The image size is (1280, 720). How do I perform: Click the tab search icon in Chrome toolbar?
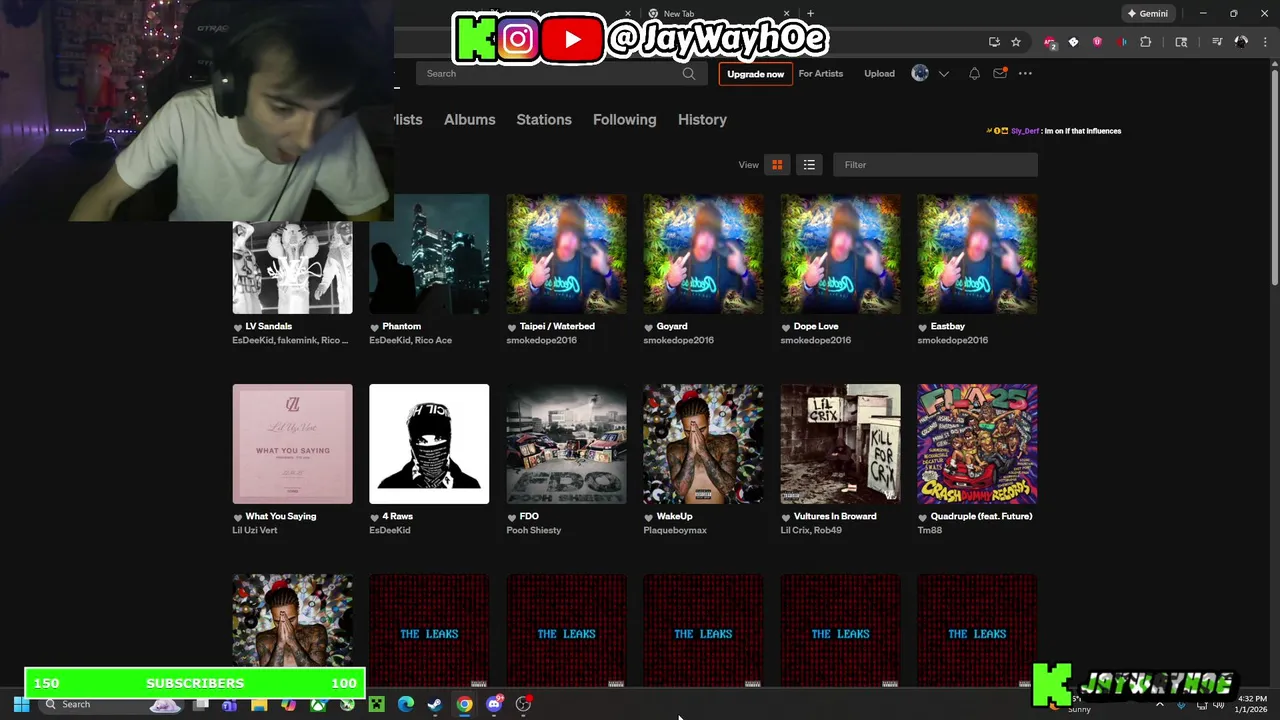click(x=1181, y=42)
